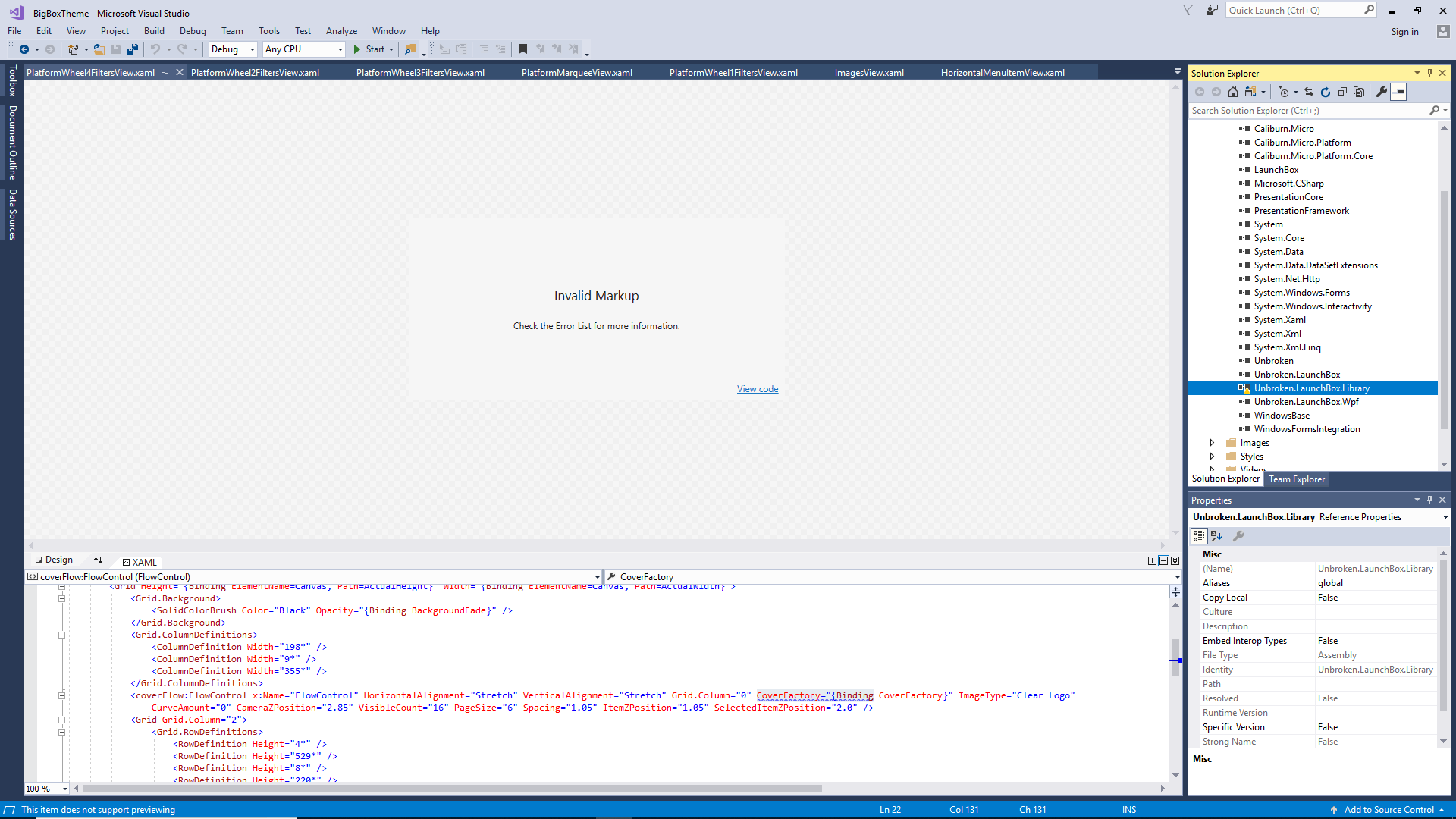Expand the Styles folder
1456x819 pixels.
tap(1212, 457)
